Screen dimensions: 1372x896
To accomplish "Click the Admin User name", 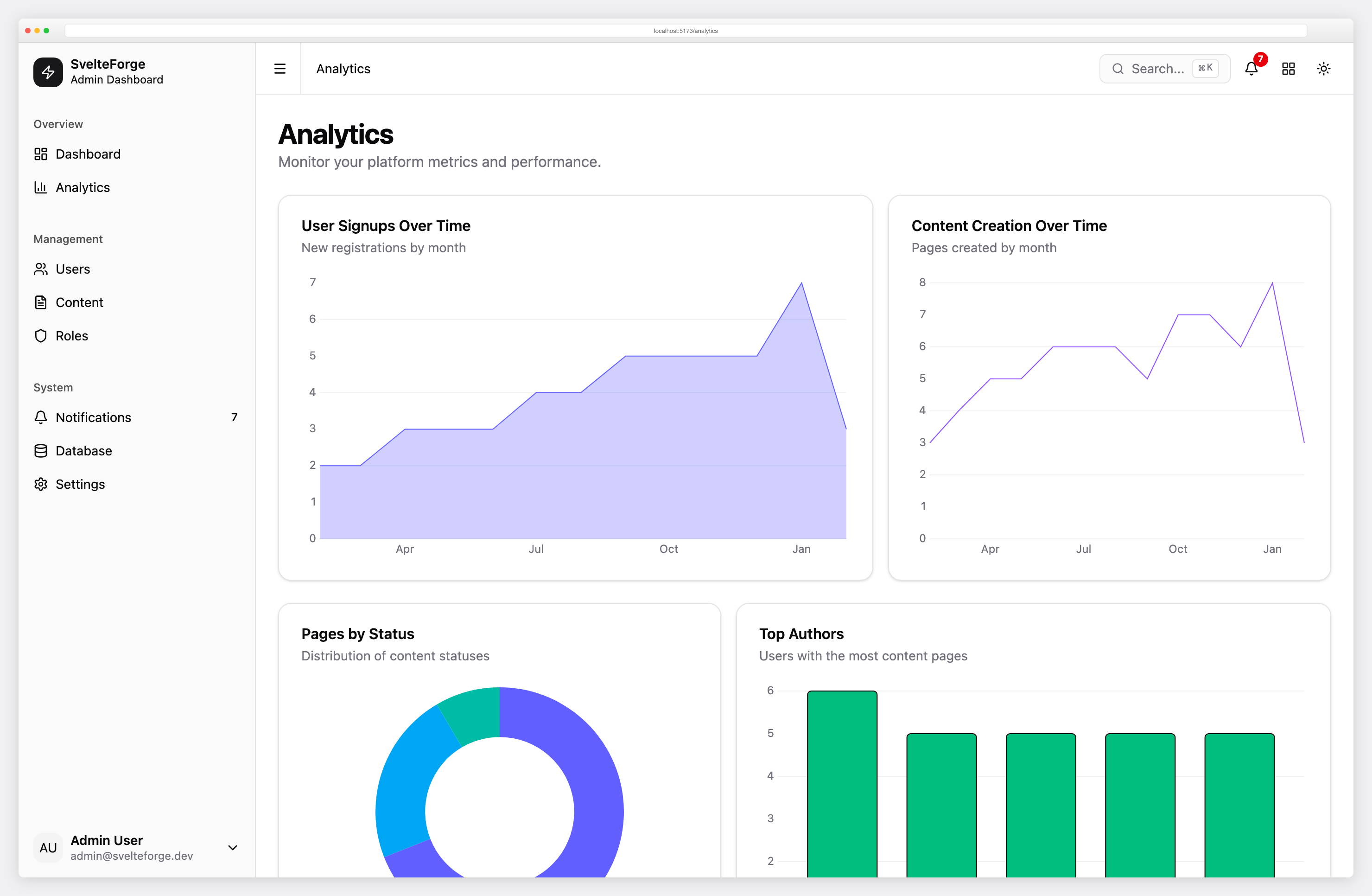I will [107, 840].
